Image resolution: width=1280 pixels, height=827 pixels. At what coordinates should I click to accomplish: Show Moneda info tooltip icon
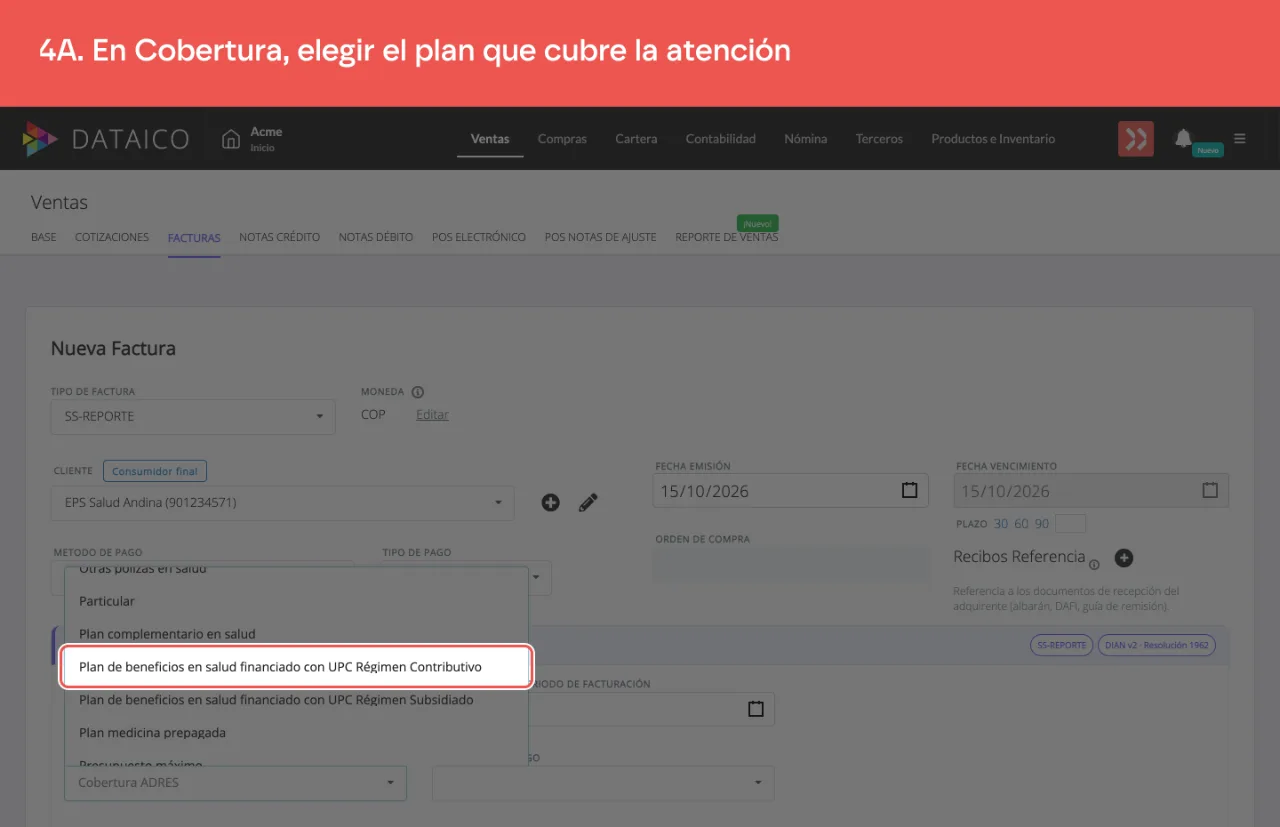pos(418,392)
